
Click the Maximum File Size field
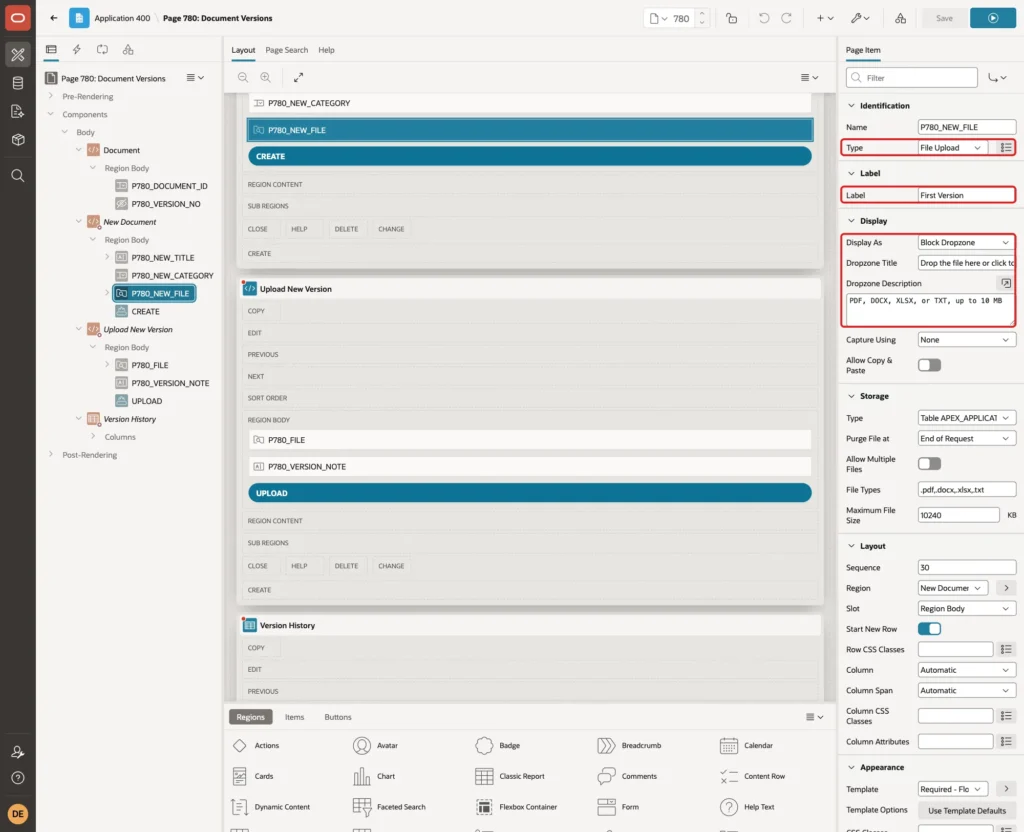[958, 515]
